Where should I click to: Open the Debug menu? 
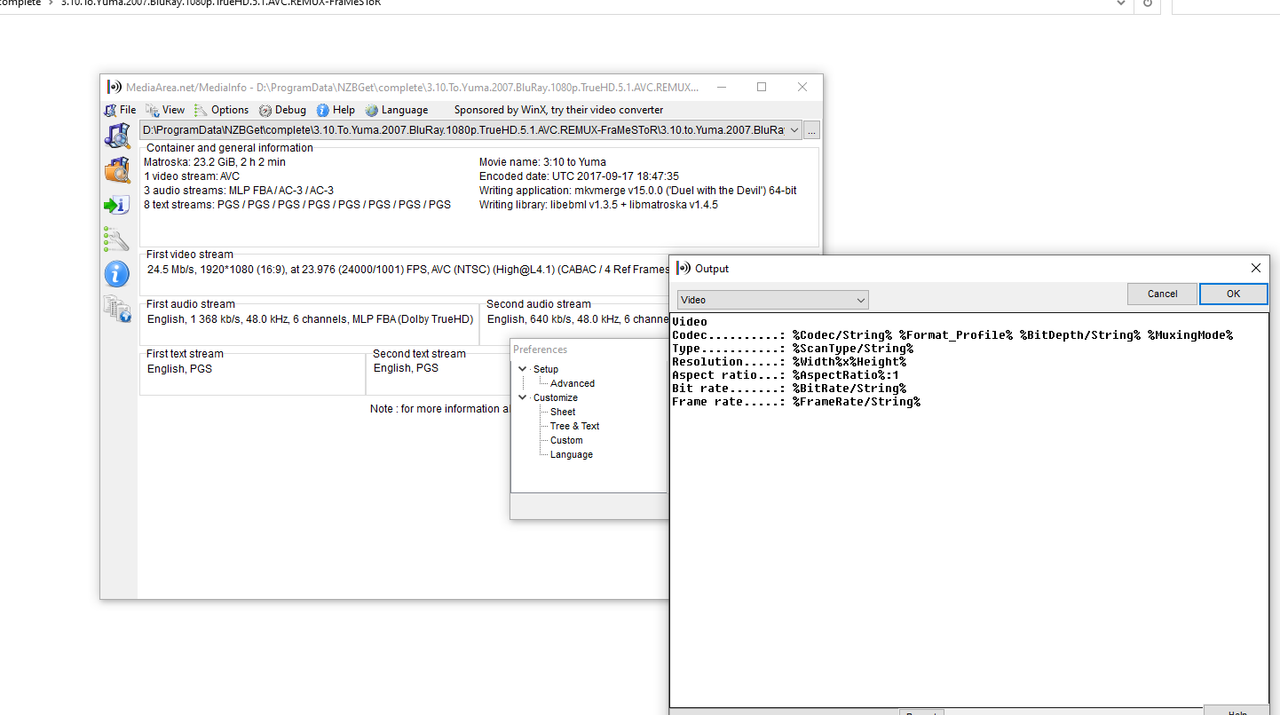[283, 110]
